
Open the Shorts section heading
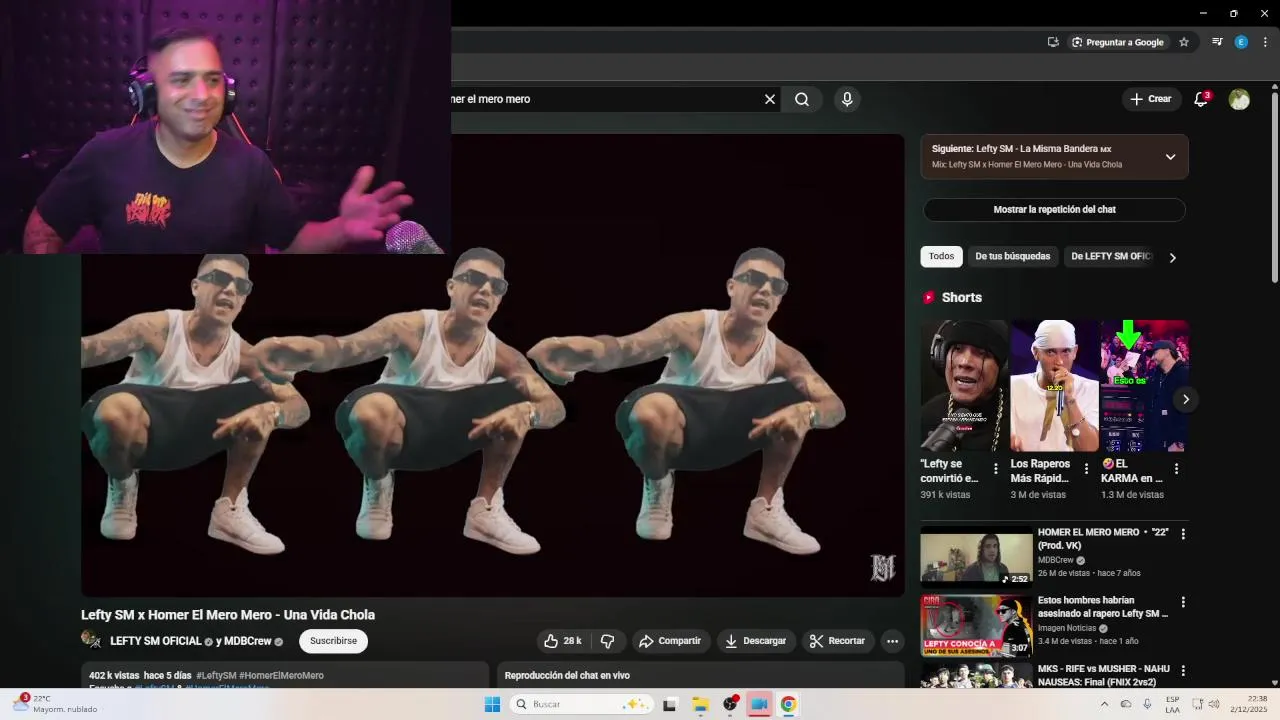coord(961,297)
